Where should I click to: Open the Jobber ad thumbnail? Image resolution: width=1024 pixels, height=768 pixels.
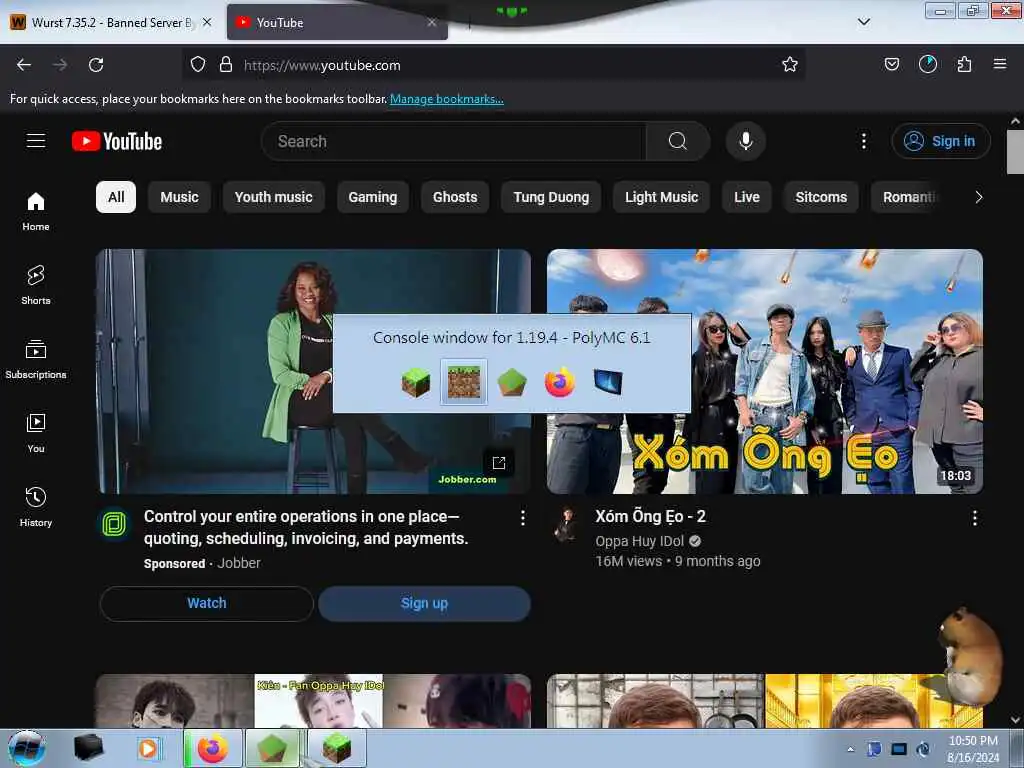pyautogui.click(x=313, y=371)
